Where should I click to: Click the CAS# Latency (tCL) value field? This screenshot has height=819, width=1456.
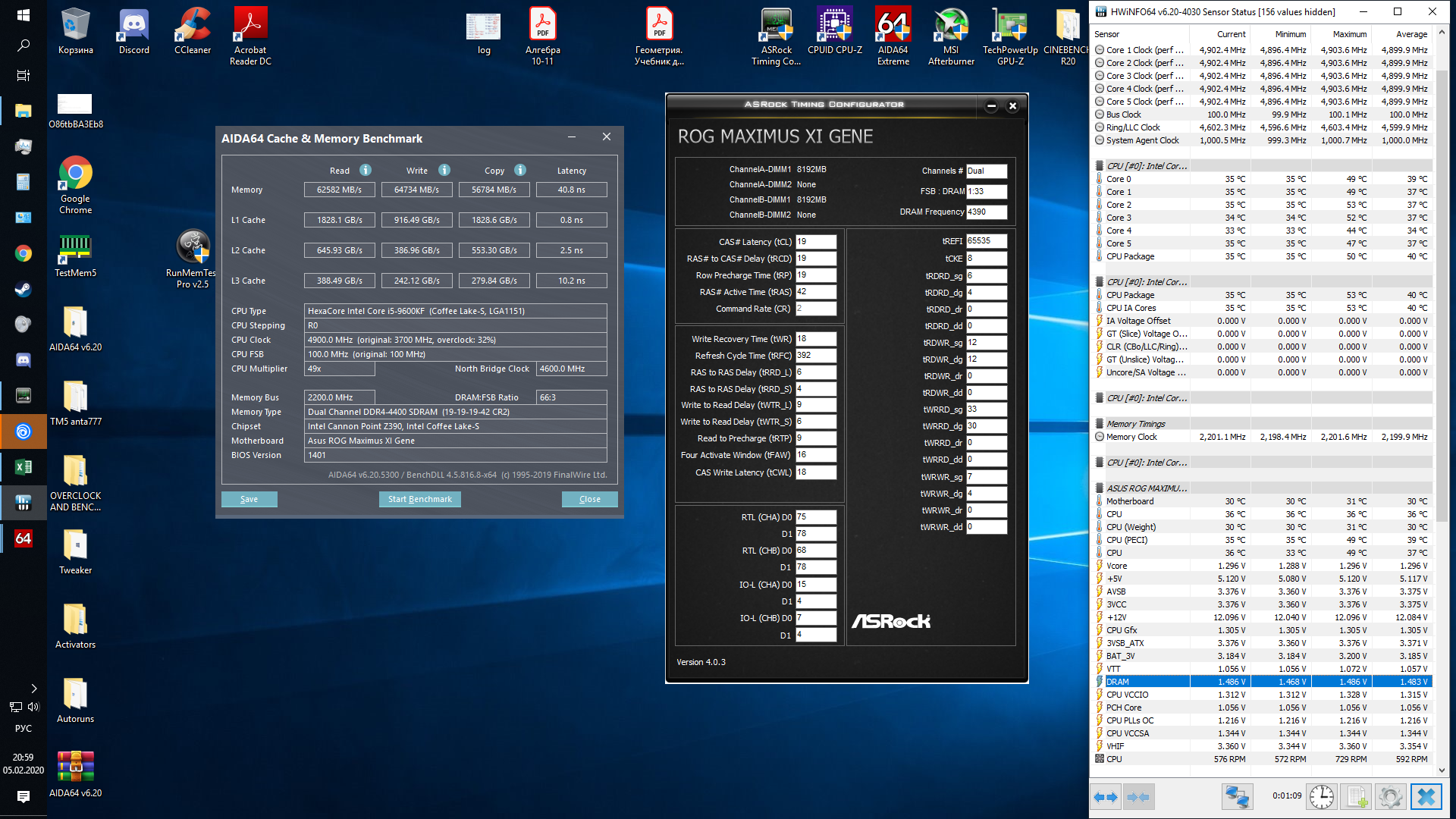[x=816, y=242]
